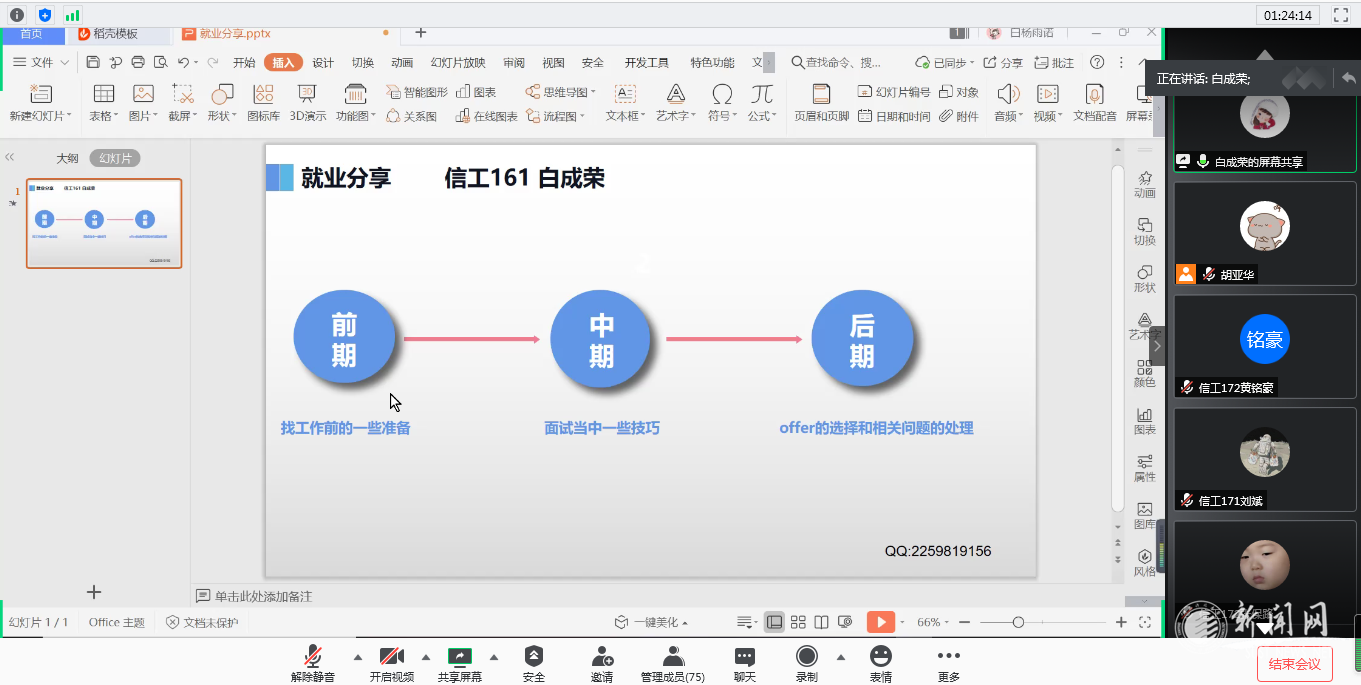Switch to the 设计 ribbon tab

(323, 63)
